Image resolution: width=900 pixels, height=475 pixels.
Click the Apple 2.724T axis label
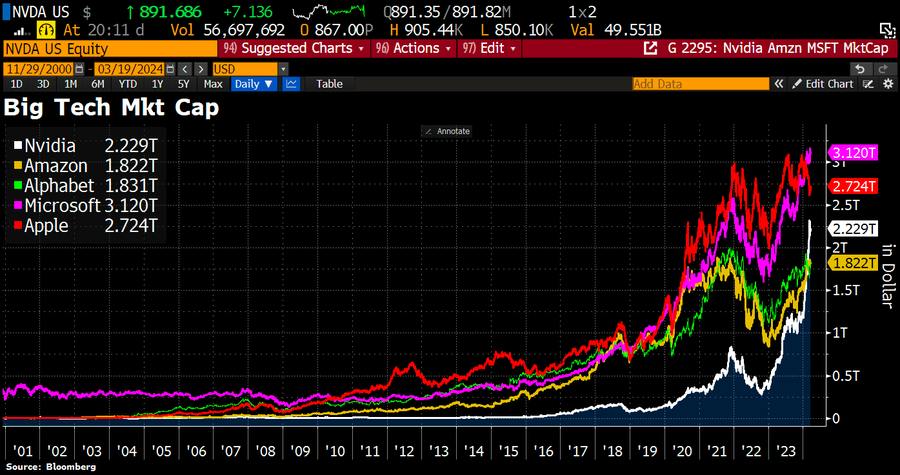click(x=853, y=186)
